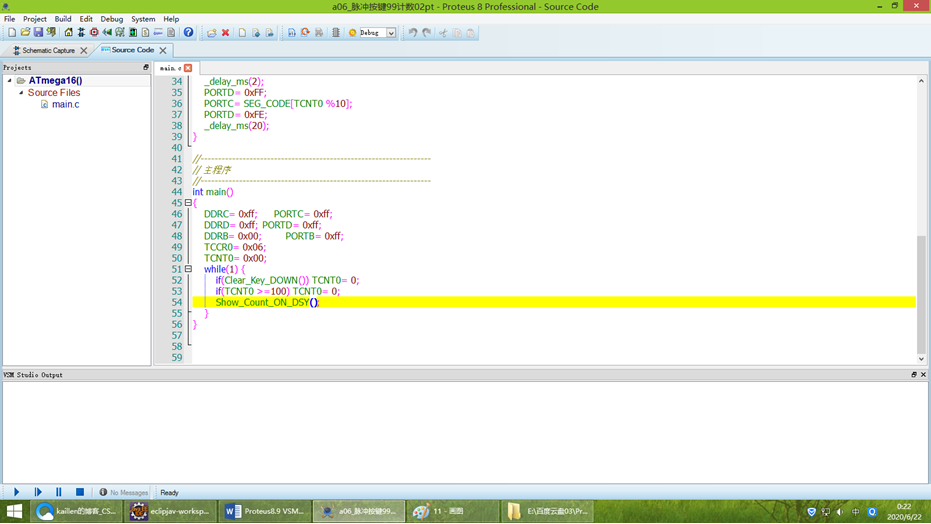931x524 pixels.
Task: Close the main.c editor tab
Action: (x=188, y=68)
